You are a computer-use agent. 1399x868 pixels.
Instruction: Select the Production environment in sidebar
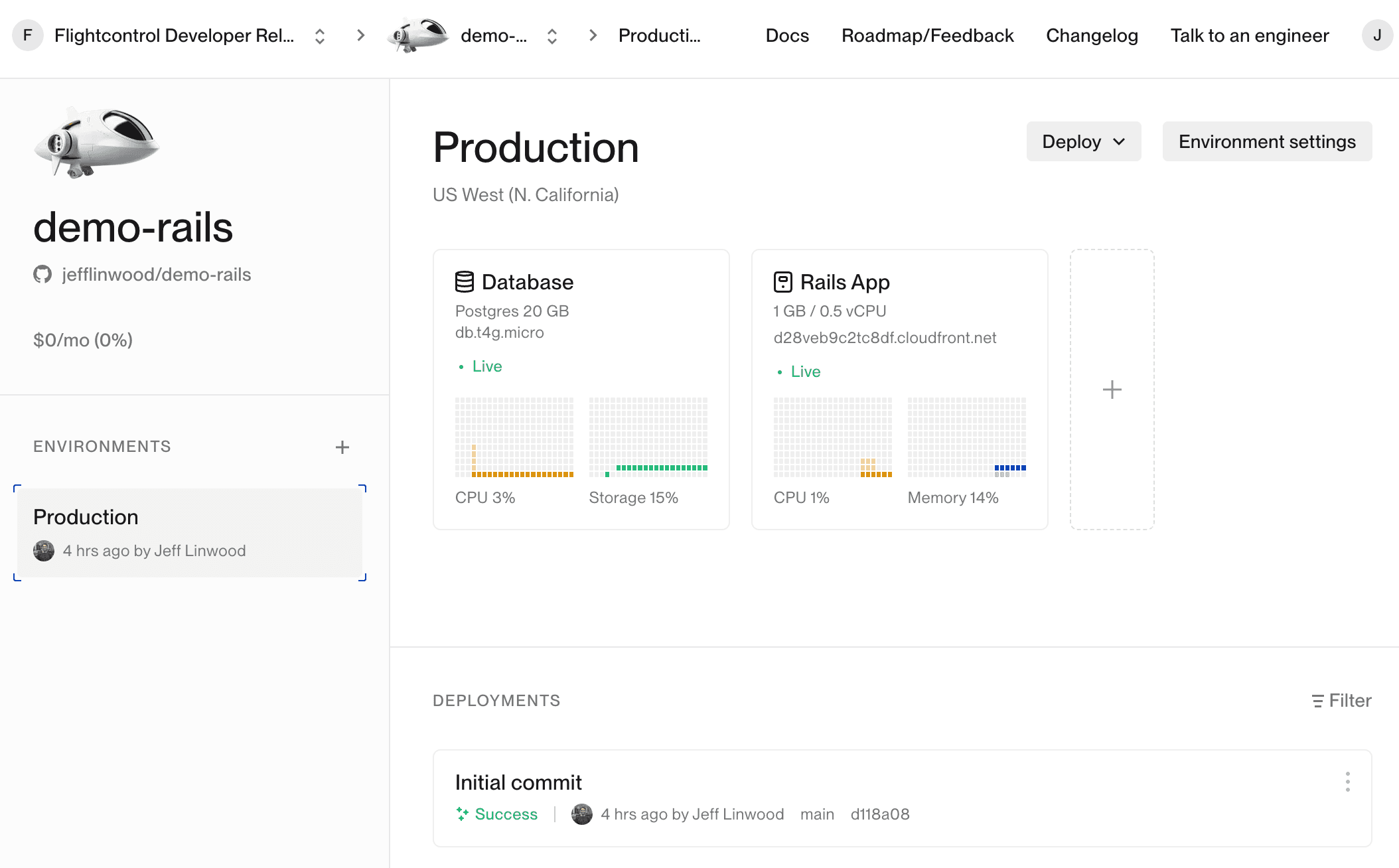coord(190,533)
